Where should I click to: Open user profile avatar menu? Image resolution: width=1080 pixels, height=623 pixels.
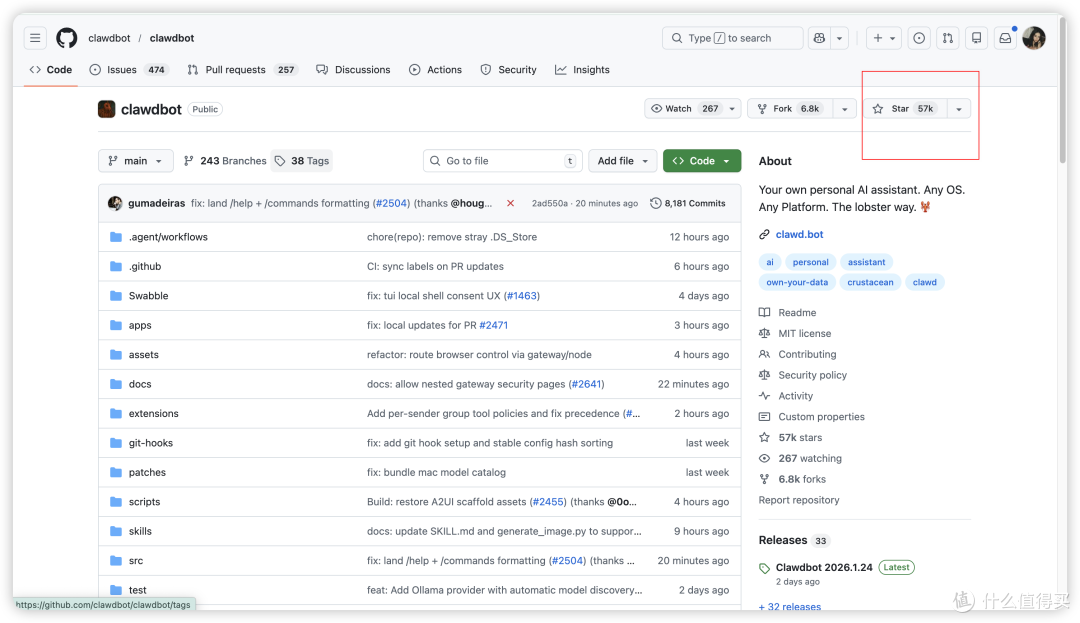1034,38
